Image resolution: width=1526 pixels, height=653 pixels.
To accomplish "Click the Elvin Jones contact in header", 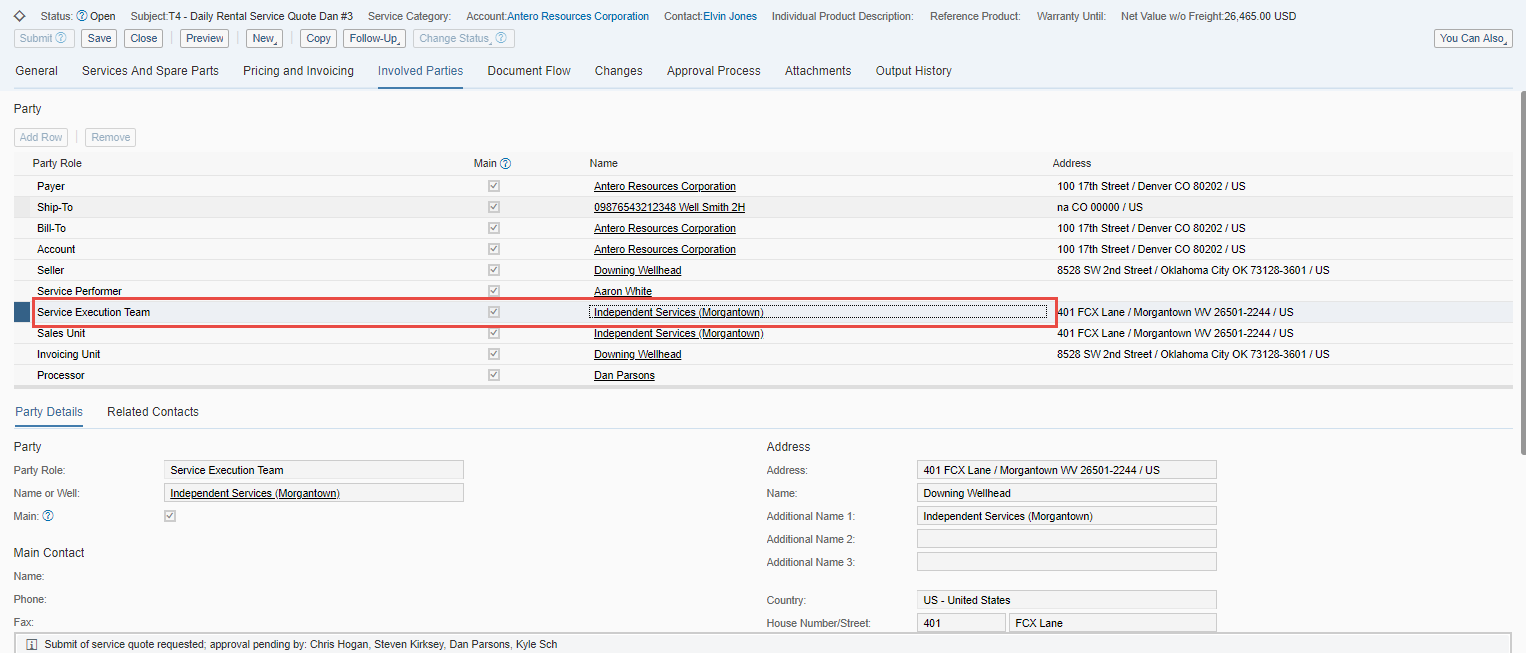I will (x=728, y=16).
